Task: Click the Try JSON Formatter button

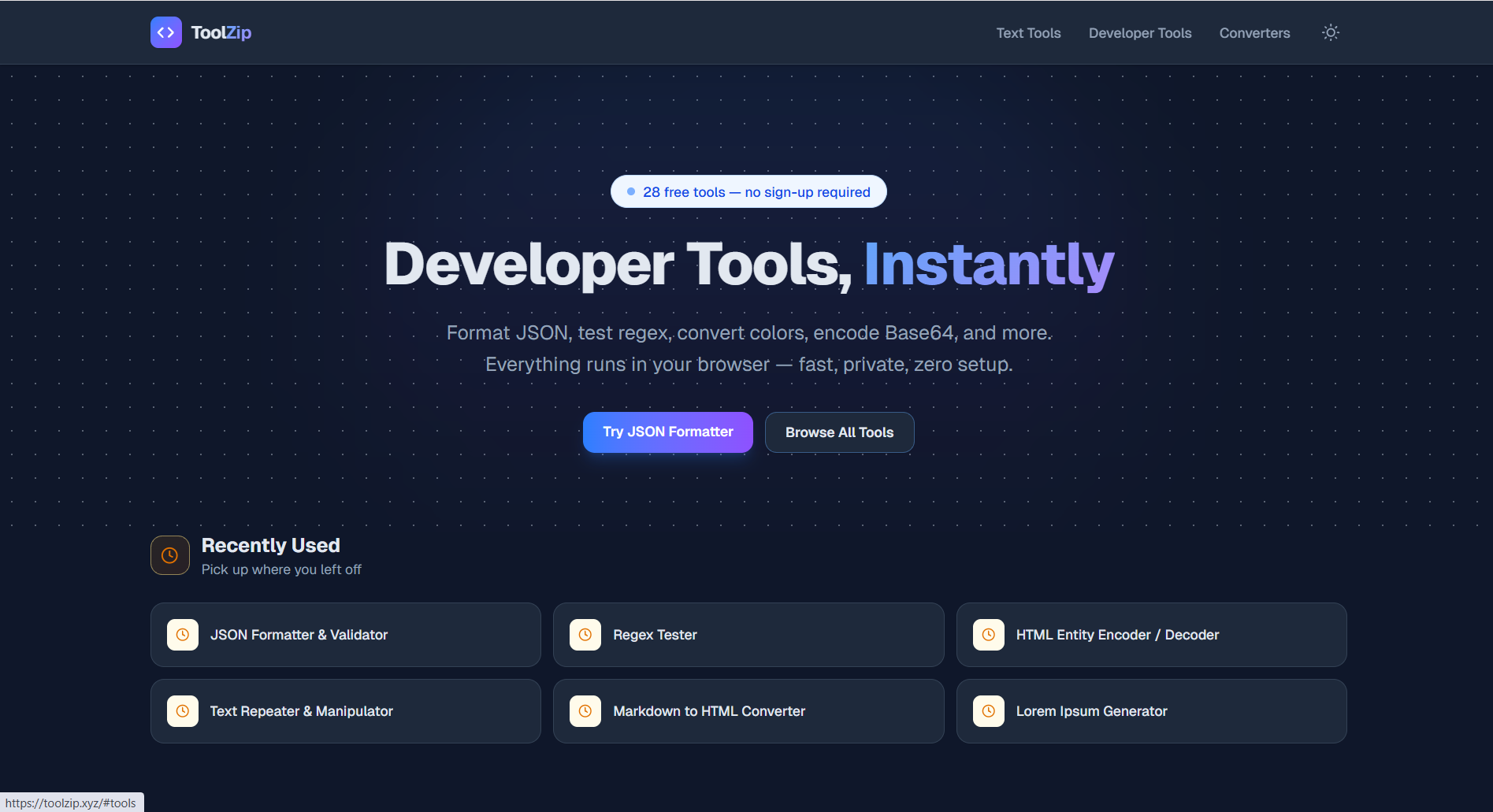Action: tap(668, 432)
